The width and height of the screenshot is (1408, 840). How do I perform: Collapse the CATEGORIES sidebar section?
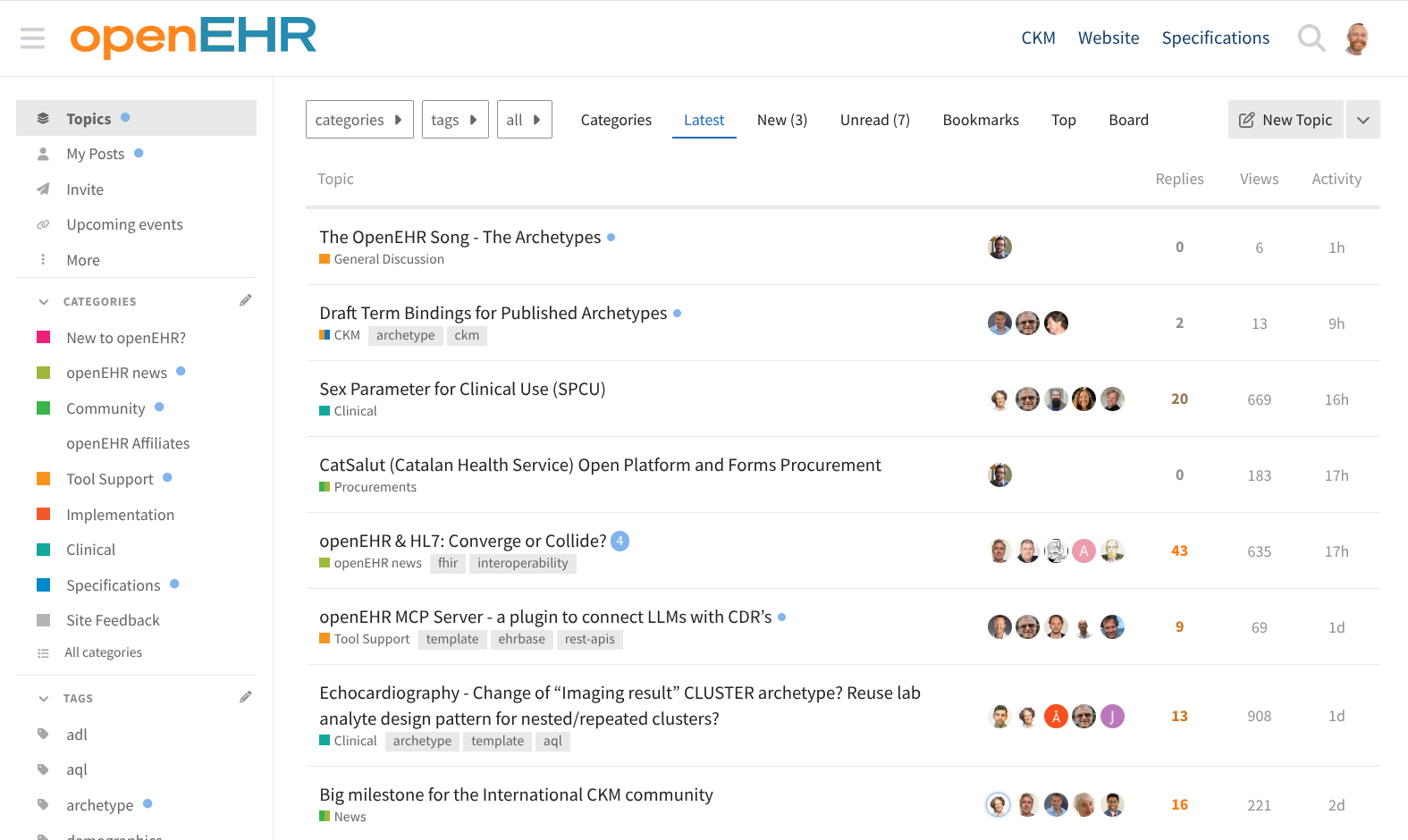[44, 302]
